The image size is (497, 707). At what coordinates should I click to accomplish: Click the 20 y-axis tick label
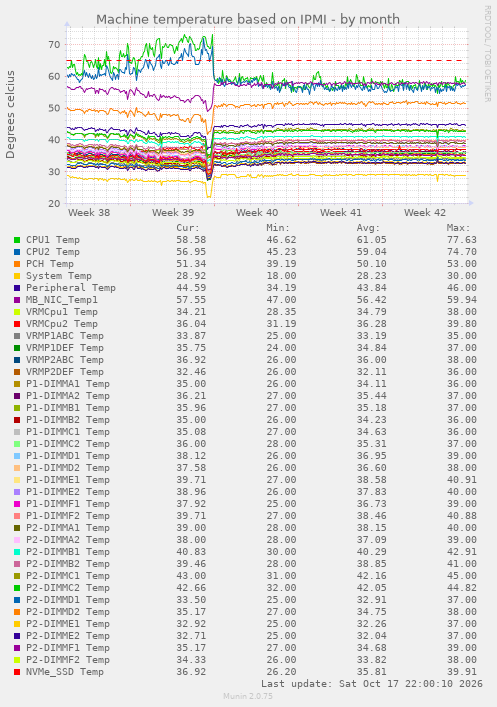(54, 203)
